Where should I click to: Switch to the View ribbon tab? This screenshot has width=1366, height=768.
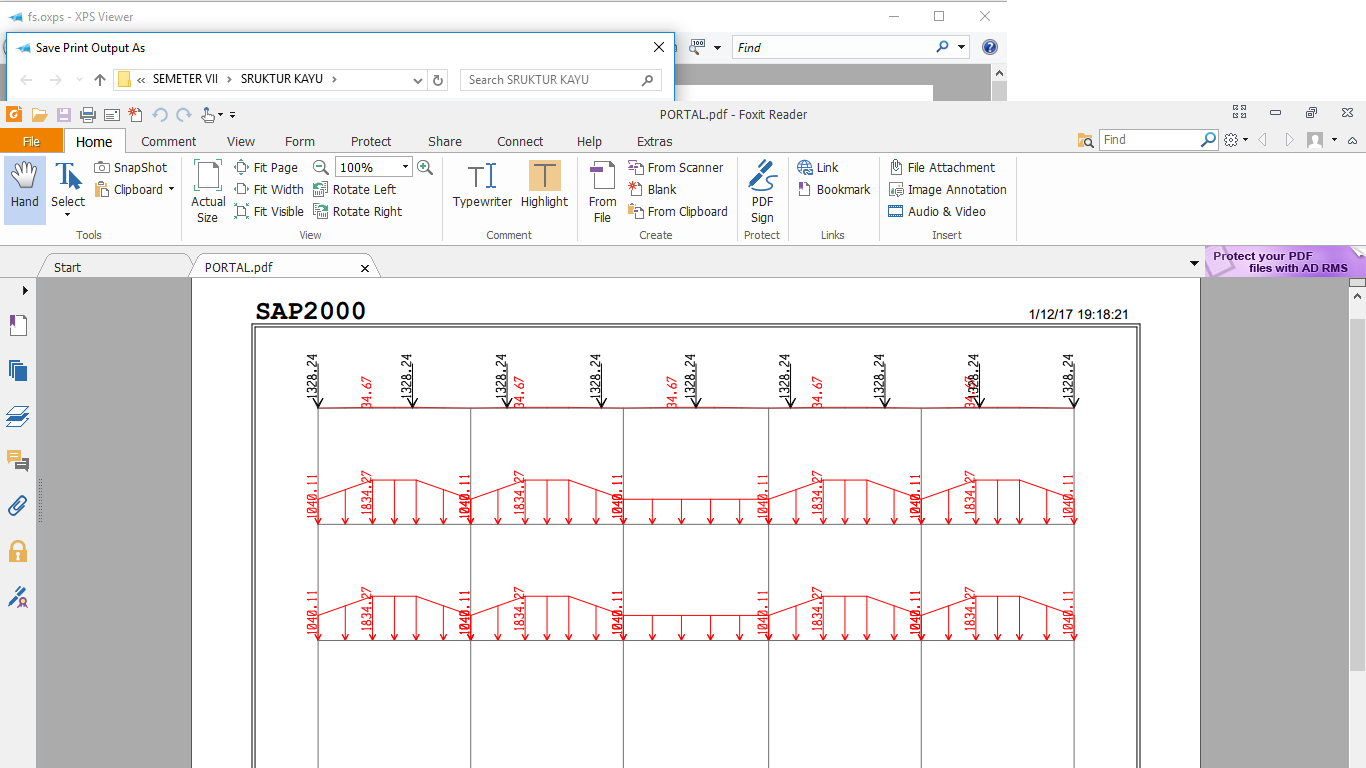coord(241,141)
